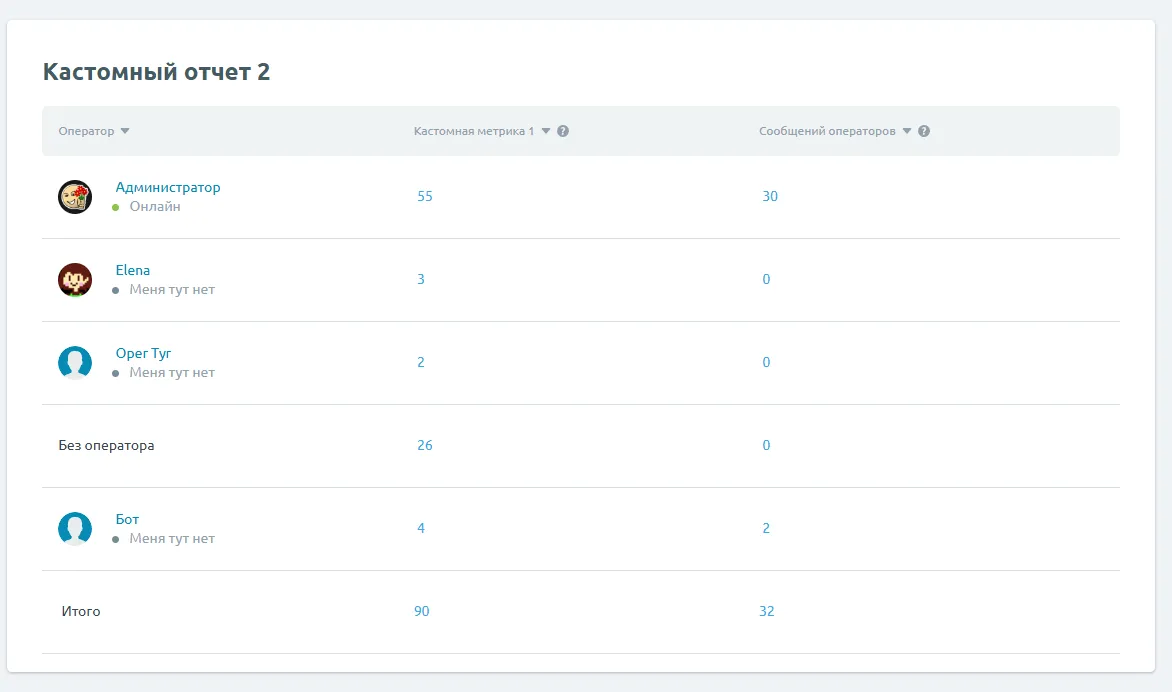
Task: Sort by Сообщений операторов arrow
Action: tap(907, 131)
